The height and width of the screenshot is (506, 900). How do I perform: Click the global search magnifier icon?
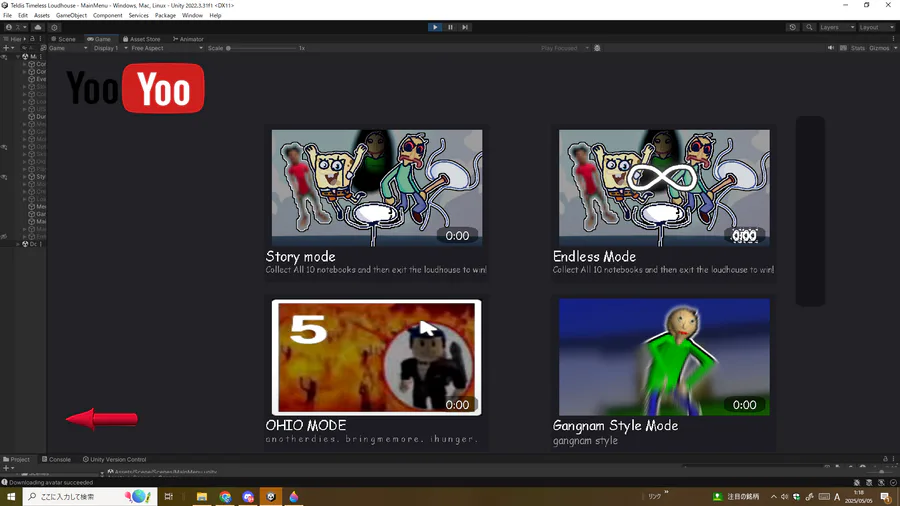pyautogui.click(x=809, y=27)
